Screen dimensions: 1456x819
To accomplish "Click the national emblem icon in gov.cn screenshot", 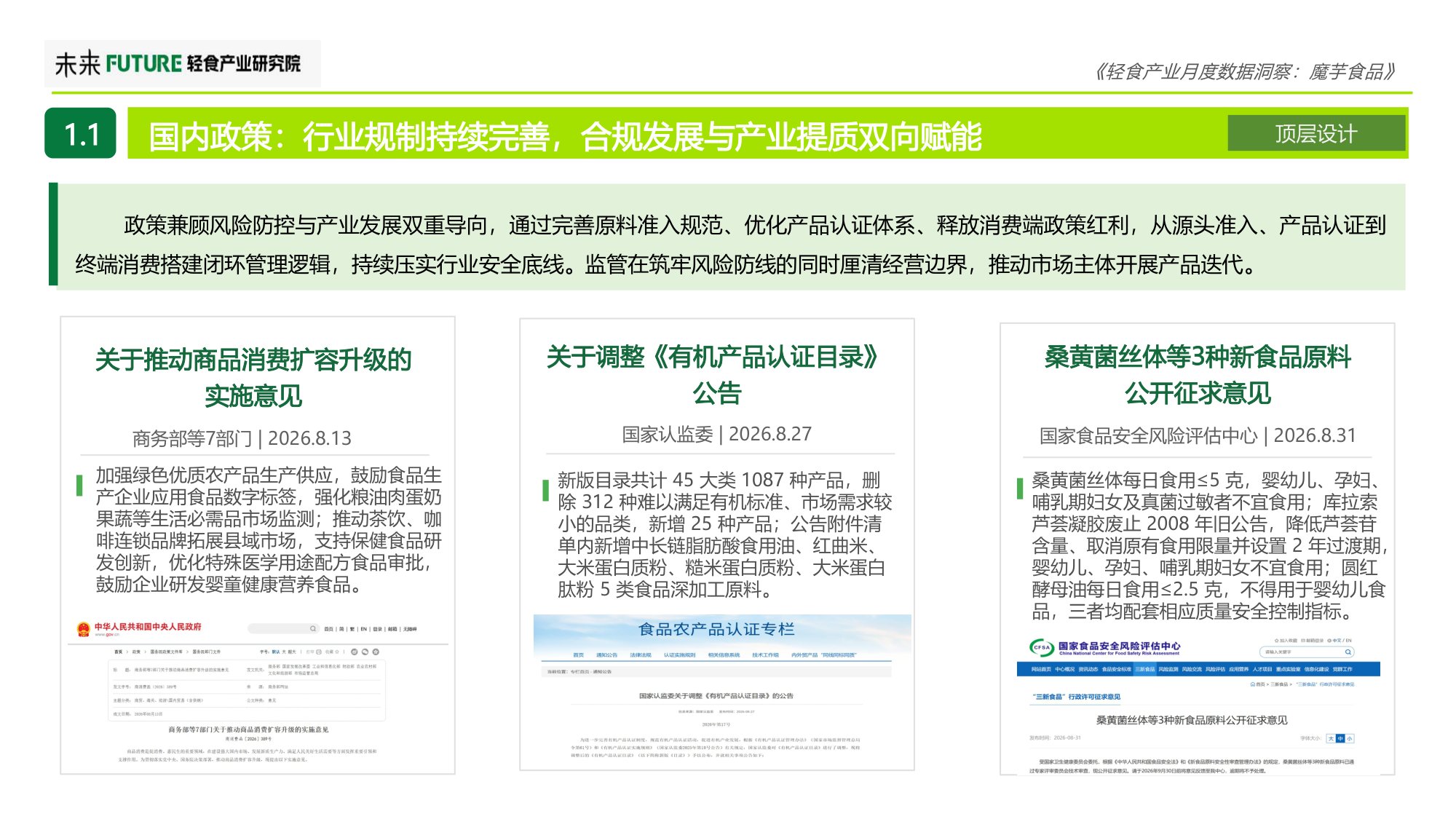I will click(x=83, y=629).
